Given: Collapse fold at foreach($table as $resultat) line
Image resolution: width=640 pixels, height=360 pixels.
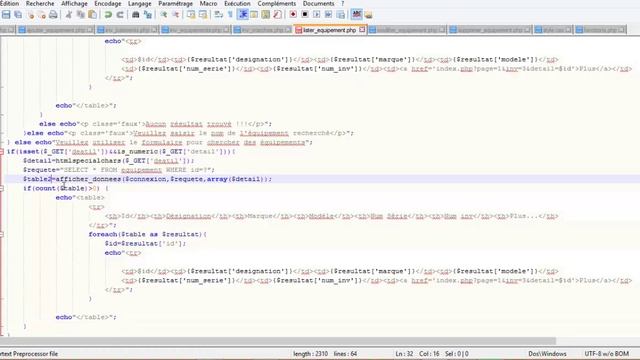Looking at the screenshot, I should pos(2,234).
